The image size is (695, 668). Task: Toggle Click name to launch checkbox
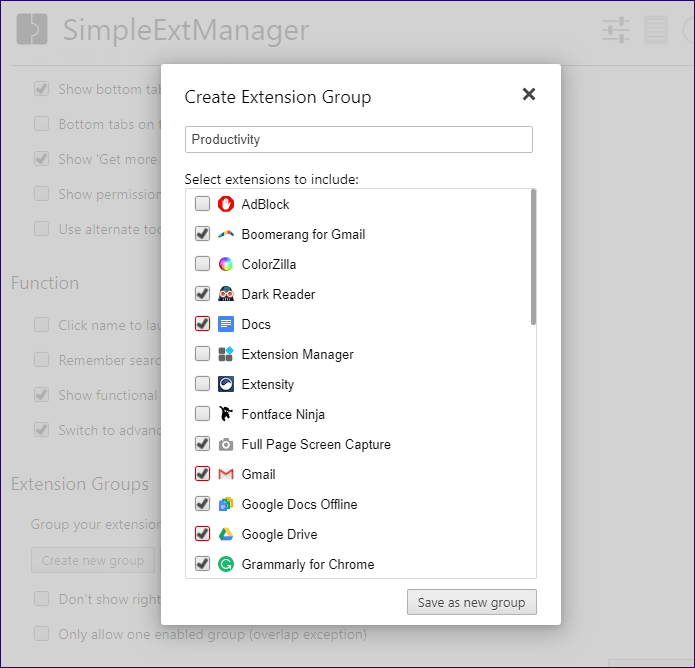(42, 325)
